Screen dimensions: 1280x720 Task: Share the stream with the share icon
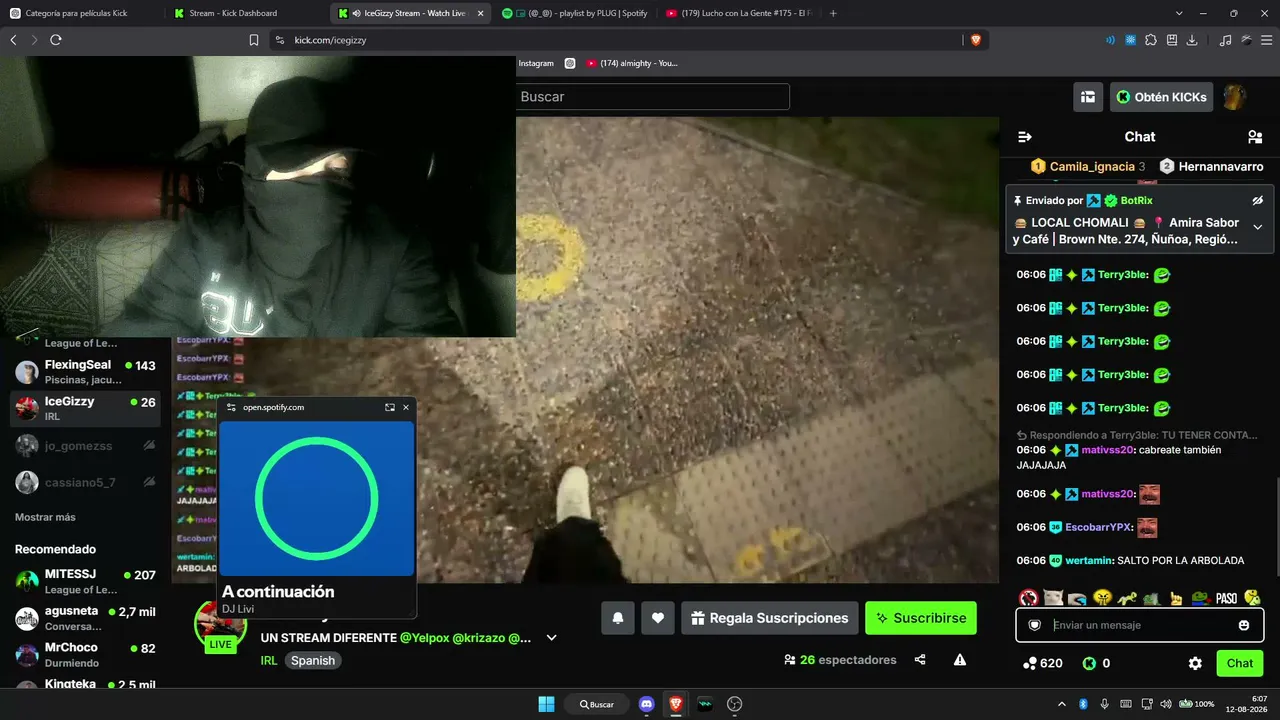(920, 660)
